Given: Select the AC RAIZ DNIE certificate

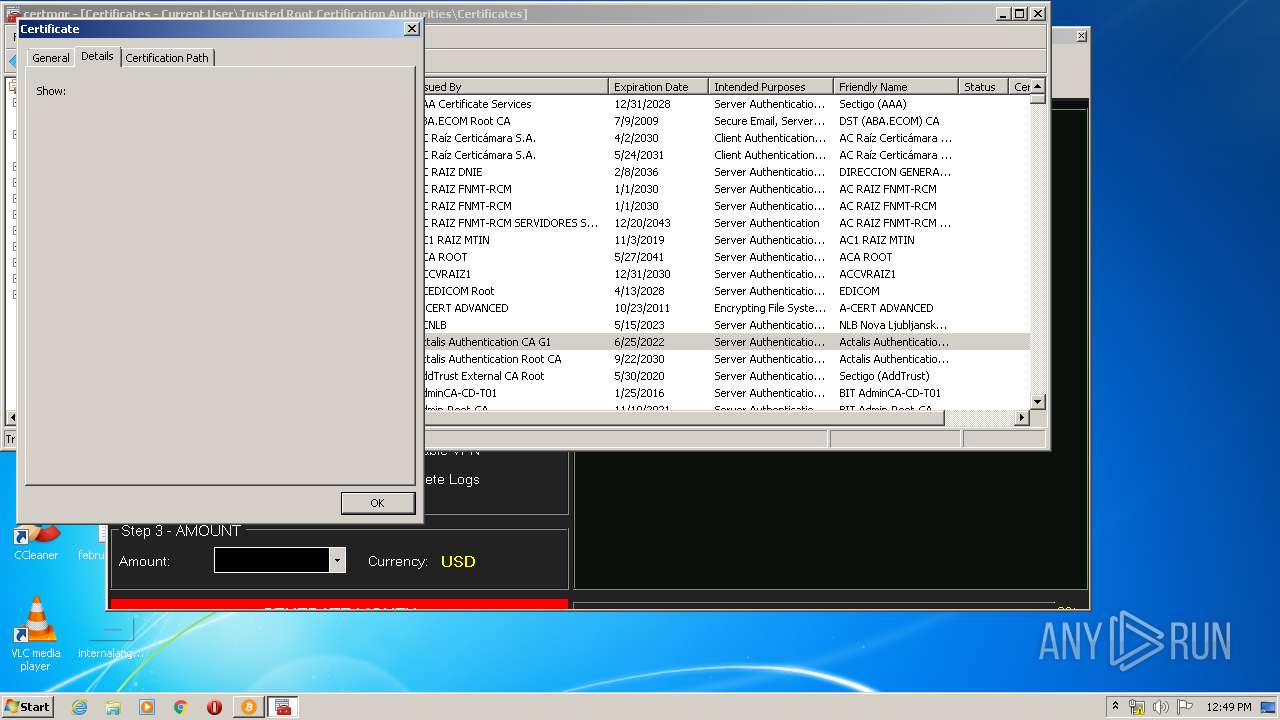Looking at the screenshot, I should [x=725, y=172].
